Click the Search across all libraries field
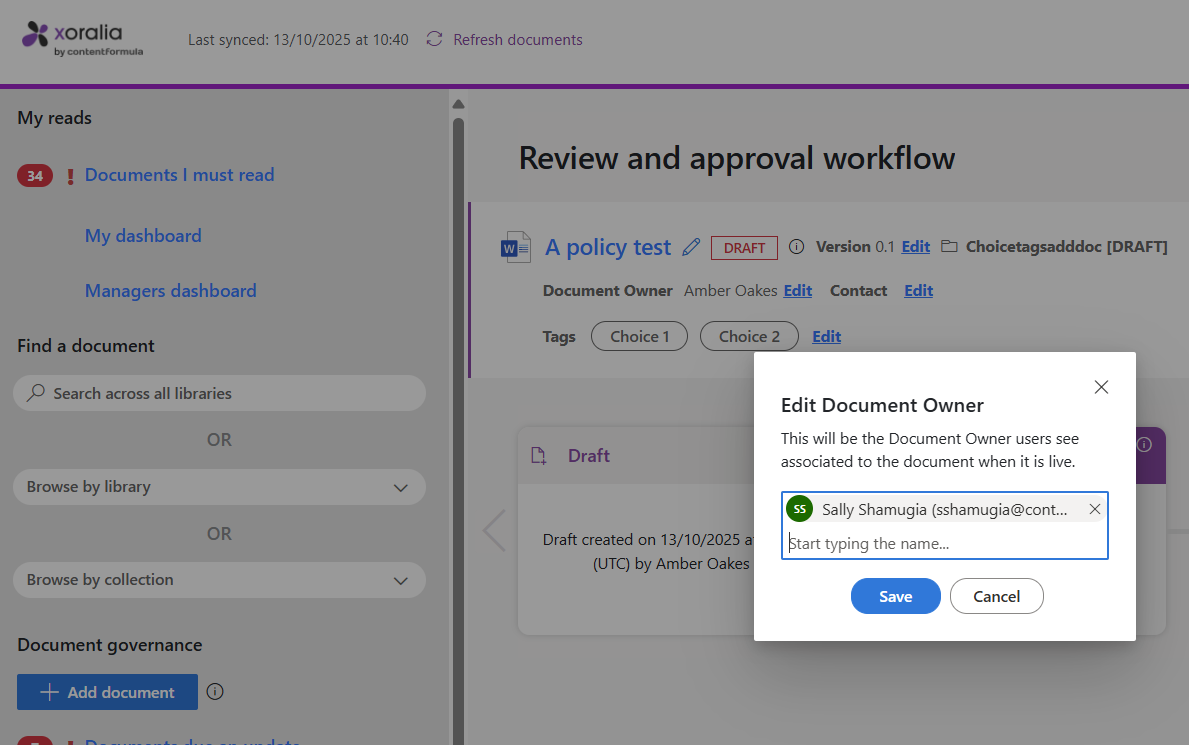This screenshot has height=745, width=1189. pyautogui.click(x=219, y=394)
